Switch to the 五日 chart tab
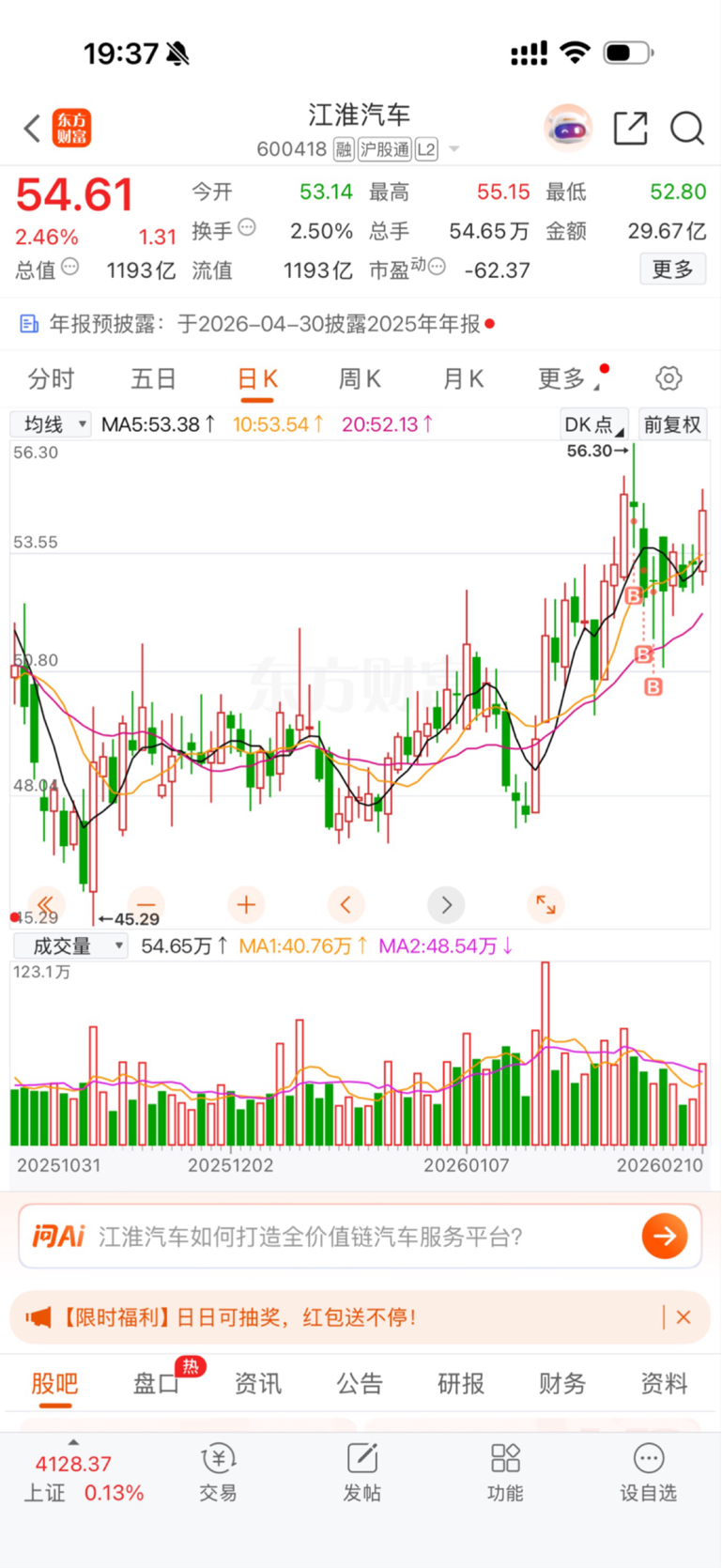Image resolution: width=722 pixels, height=1568 pixels. pos(153,379)
